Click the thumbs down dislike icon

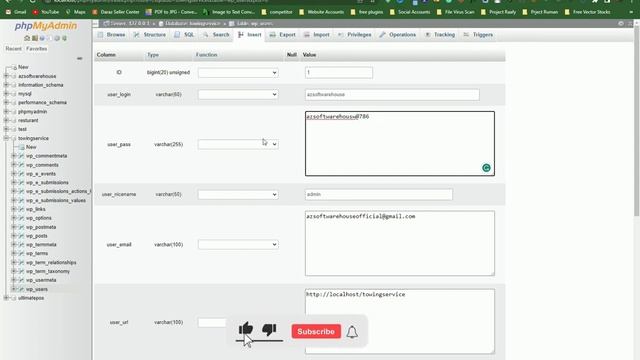coord(269,329)
